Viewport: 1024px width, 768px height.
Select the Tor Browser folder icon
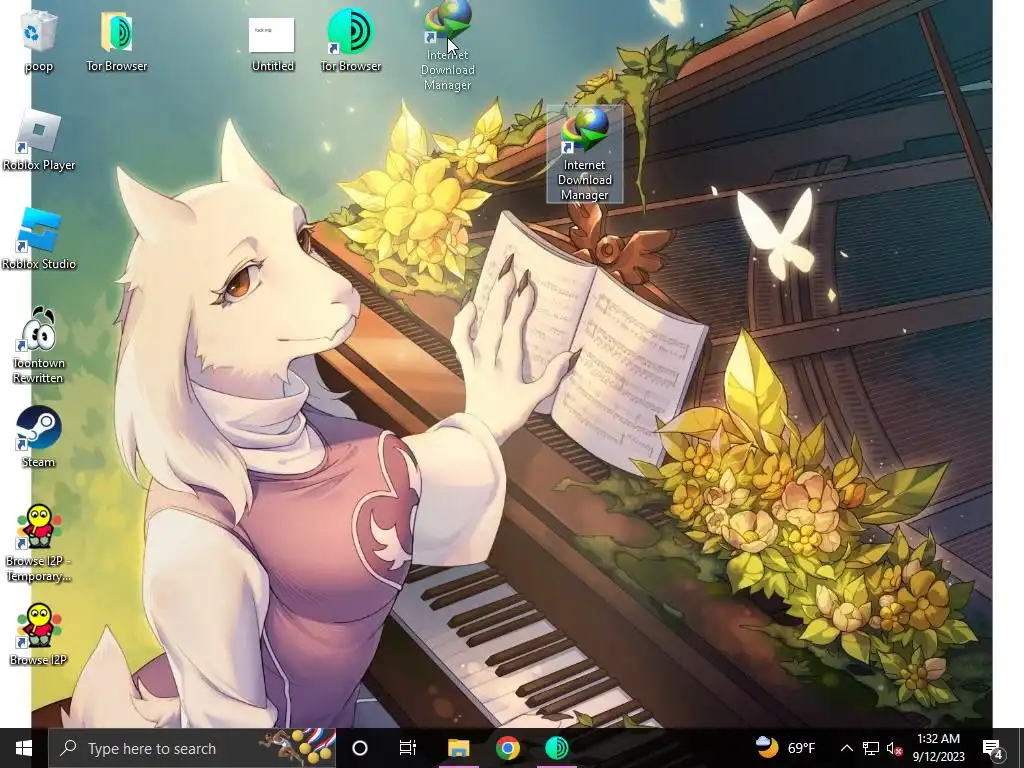pos(116,40)
